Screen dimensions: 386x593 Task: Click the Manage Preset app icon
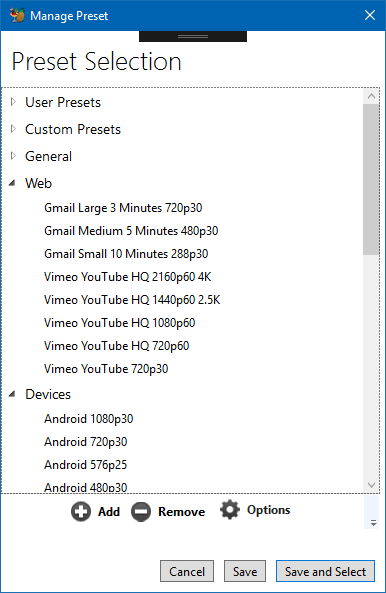coord(17,16)
